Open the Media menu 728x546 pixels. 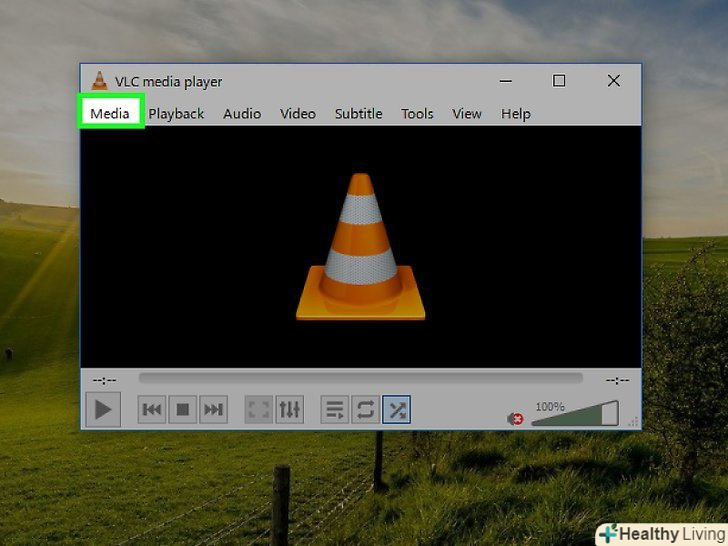(x=110, y=113)
